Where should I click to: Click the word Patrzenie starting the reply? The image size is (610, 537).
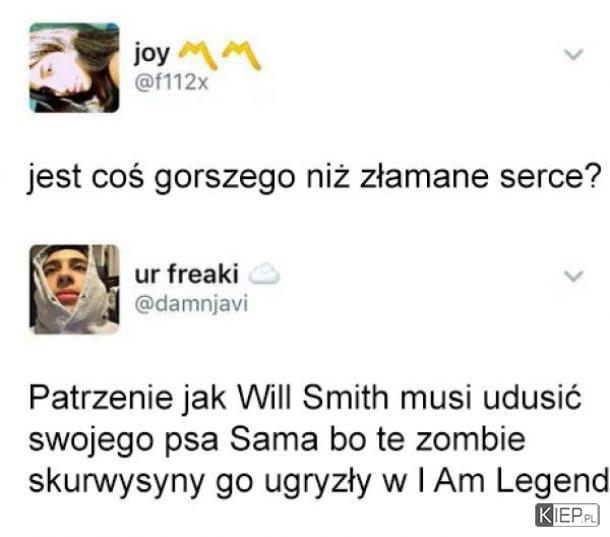click(x=101, y=398)
